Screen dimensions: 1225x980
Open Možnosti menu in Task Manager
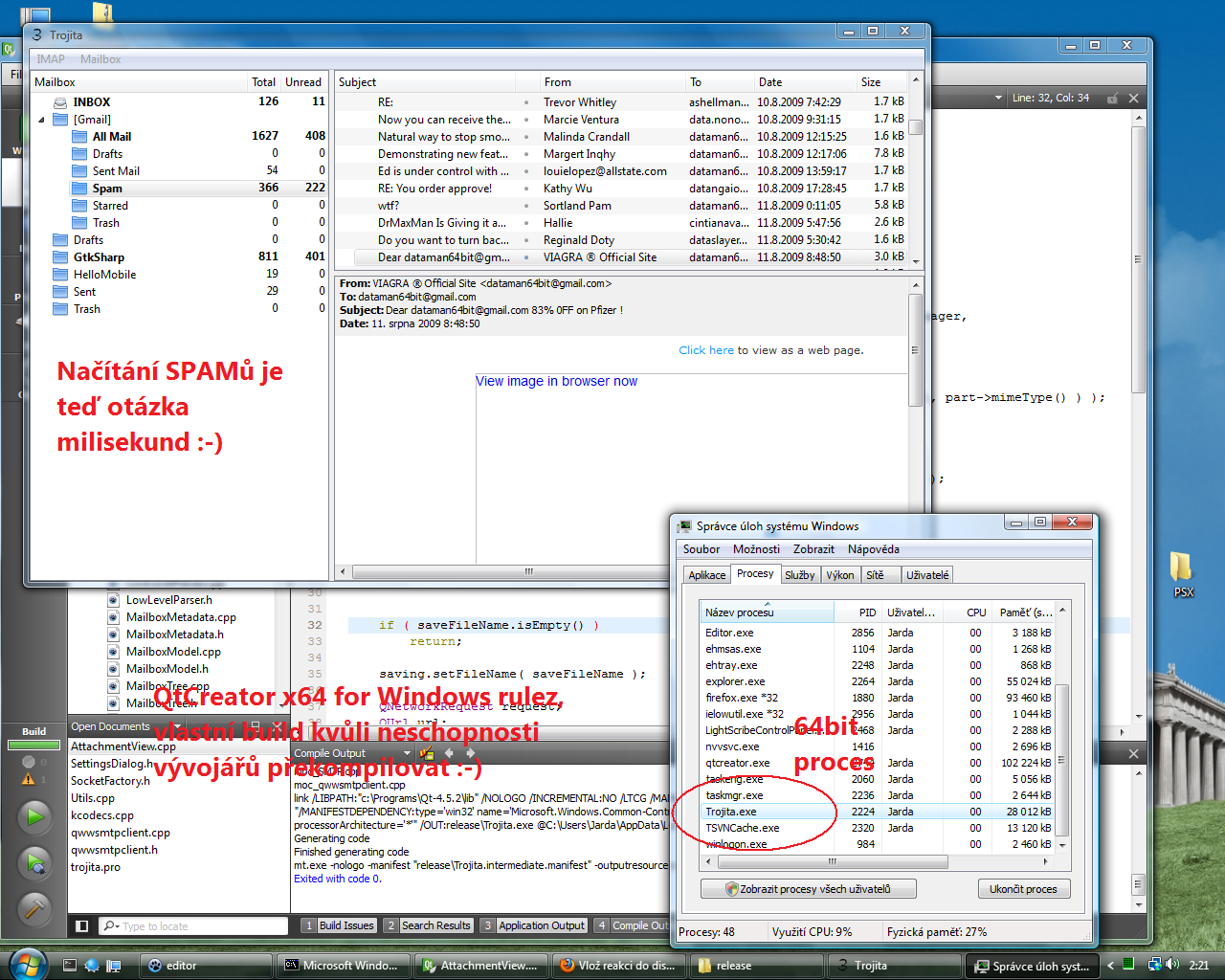(756, 549)
